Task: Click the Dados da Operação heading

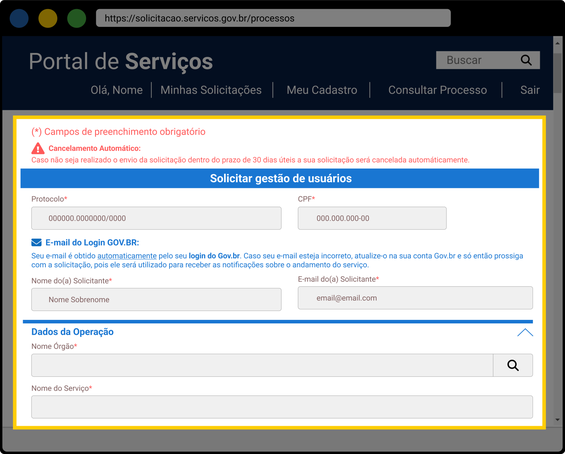Action: pyautogui.click(x=72, y=332)
